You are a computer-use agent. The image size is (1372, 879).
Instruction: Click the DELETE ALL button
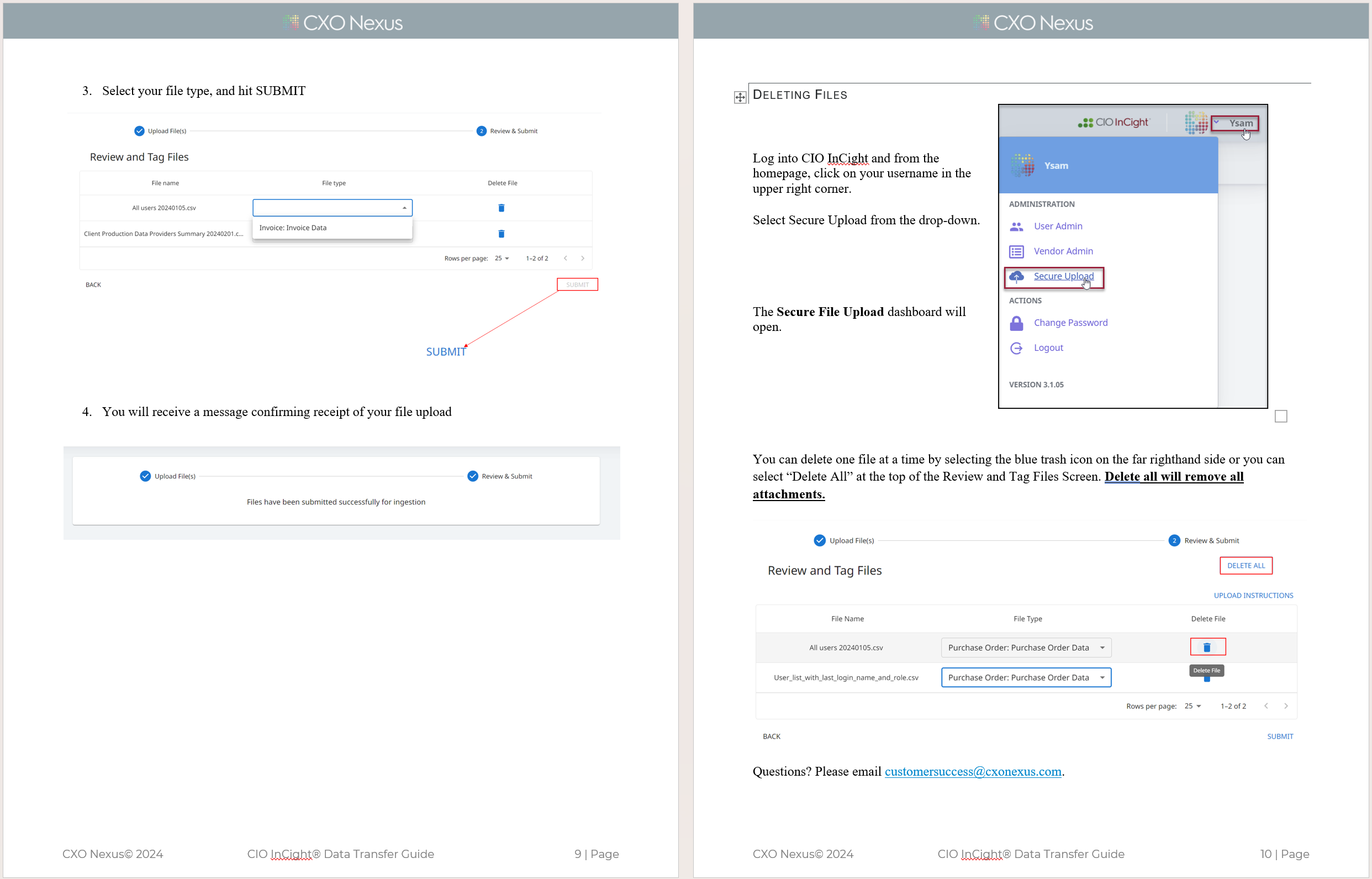[1246, 566]
